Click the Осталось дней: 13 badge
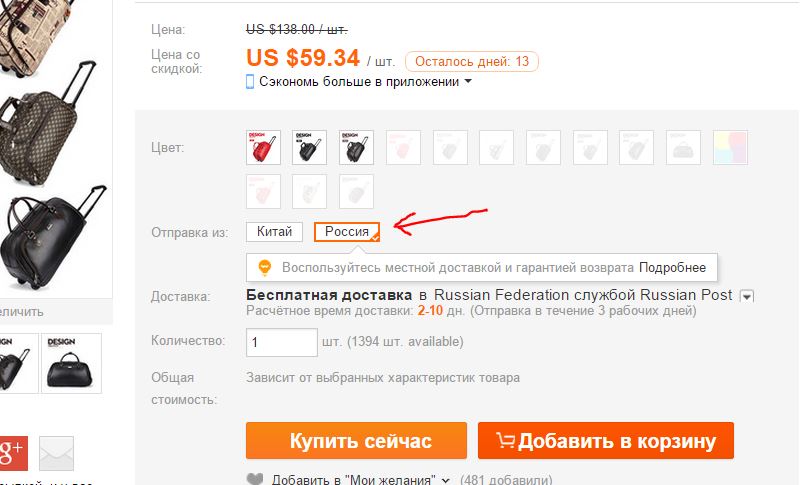Viewport: 807px width, 485px height. pos(472,61)
